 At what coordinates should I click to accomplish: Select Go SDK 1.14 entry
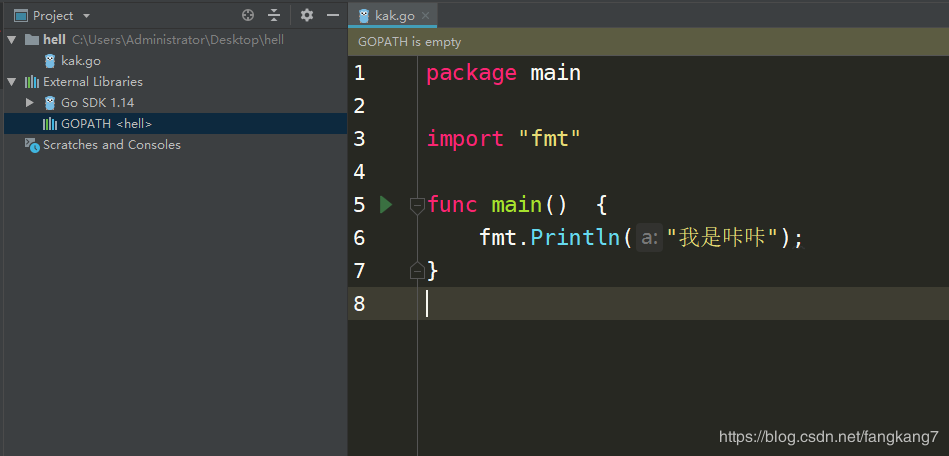pyautogui.click(x=97, y=103)
